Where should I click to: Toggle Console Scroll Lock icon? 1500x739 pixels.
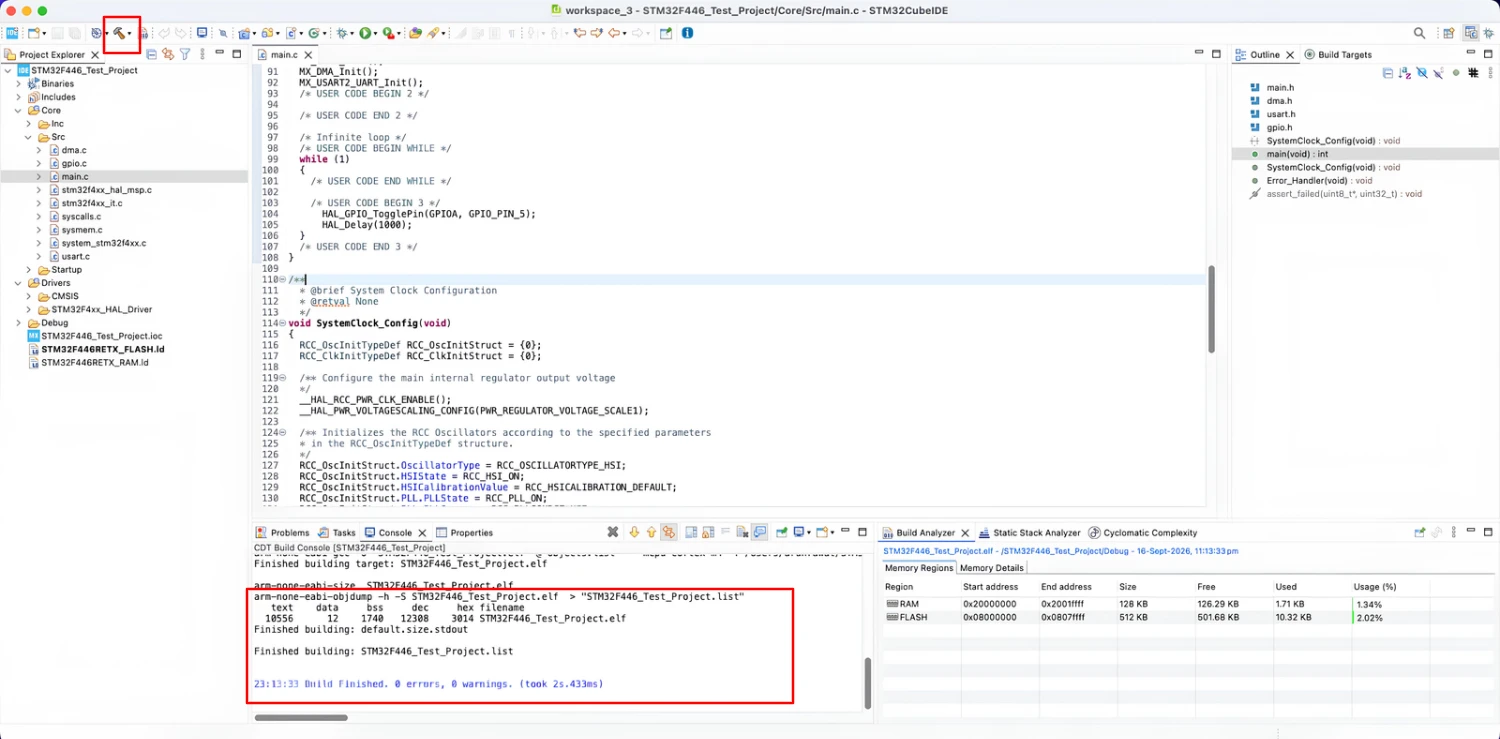(706, 532)
